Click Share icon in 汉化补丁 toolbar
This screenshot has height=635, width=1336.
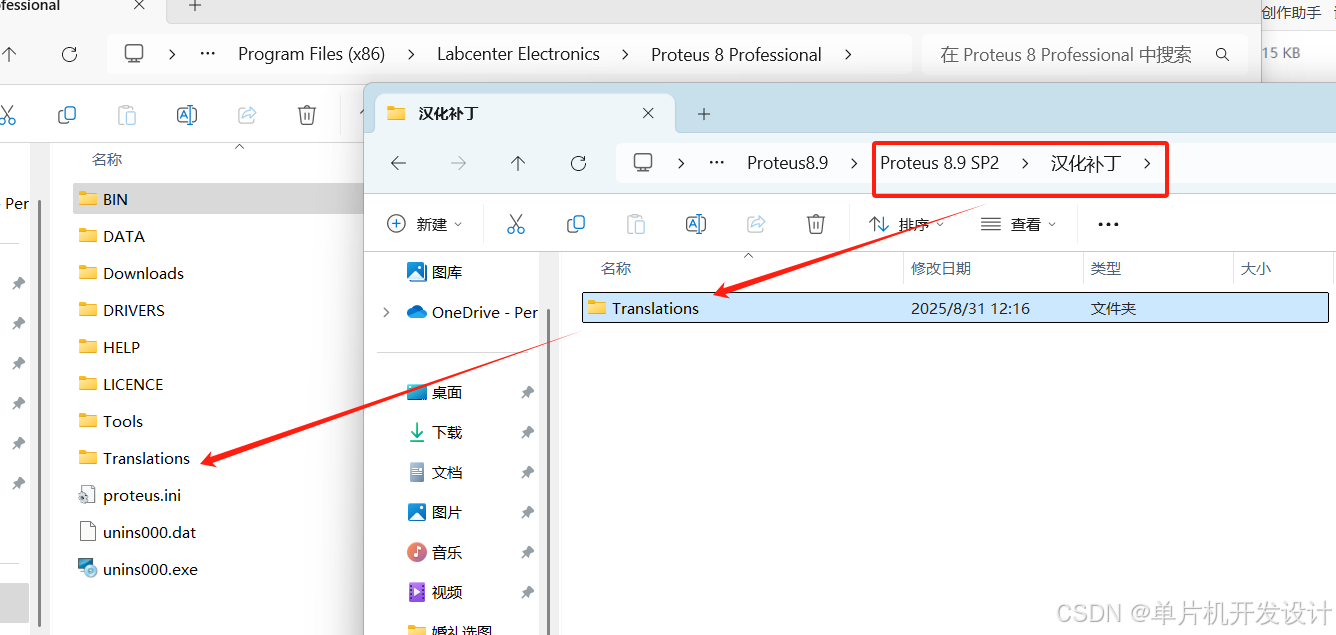756,224
